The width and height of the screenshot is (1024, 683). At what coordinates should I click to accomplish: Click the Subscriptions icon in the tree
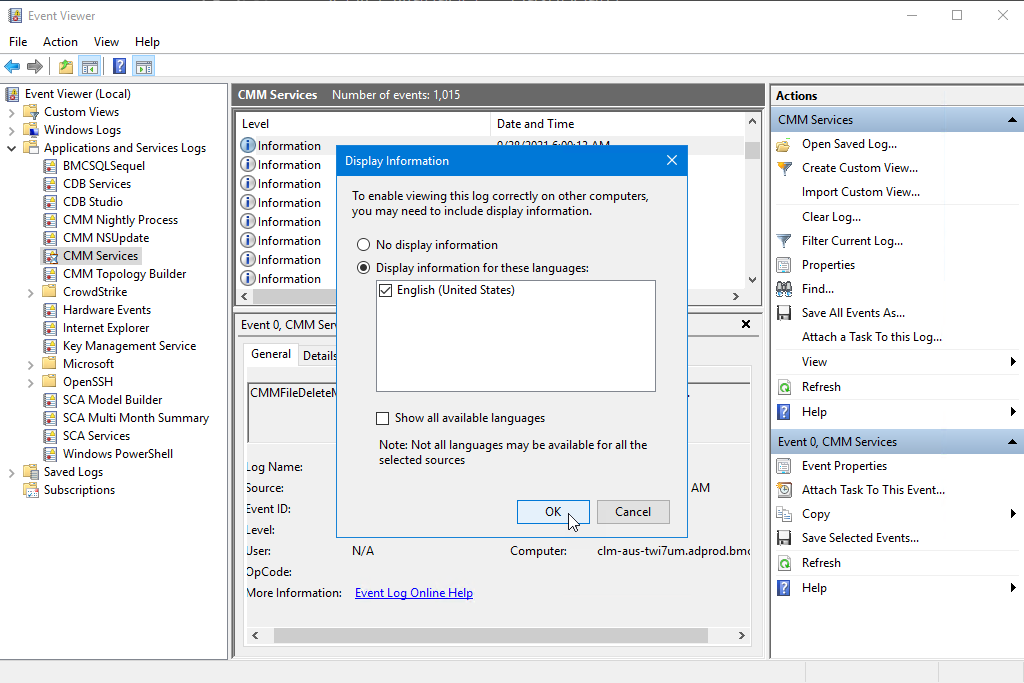coord(31,490)
